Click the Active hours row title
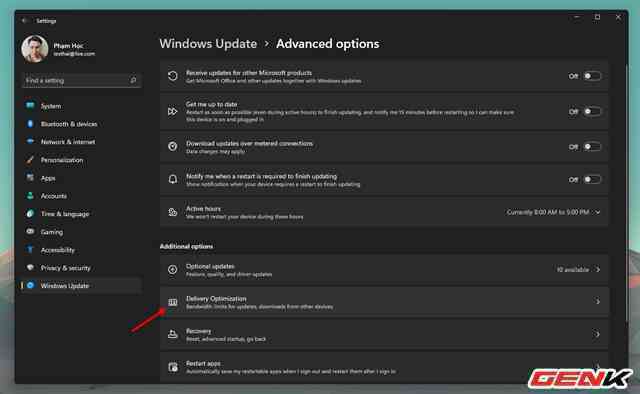This screenshot has width=640, height=394. [x=203, y=209]
